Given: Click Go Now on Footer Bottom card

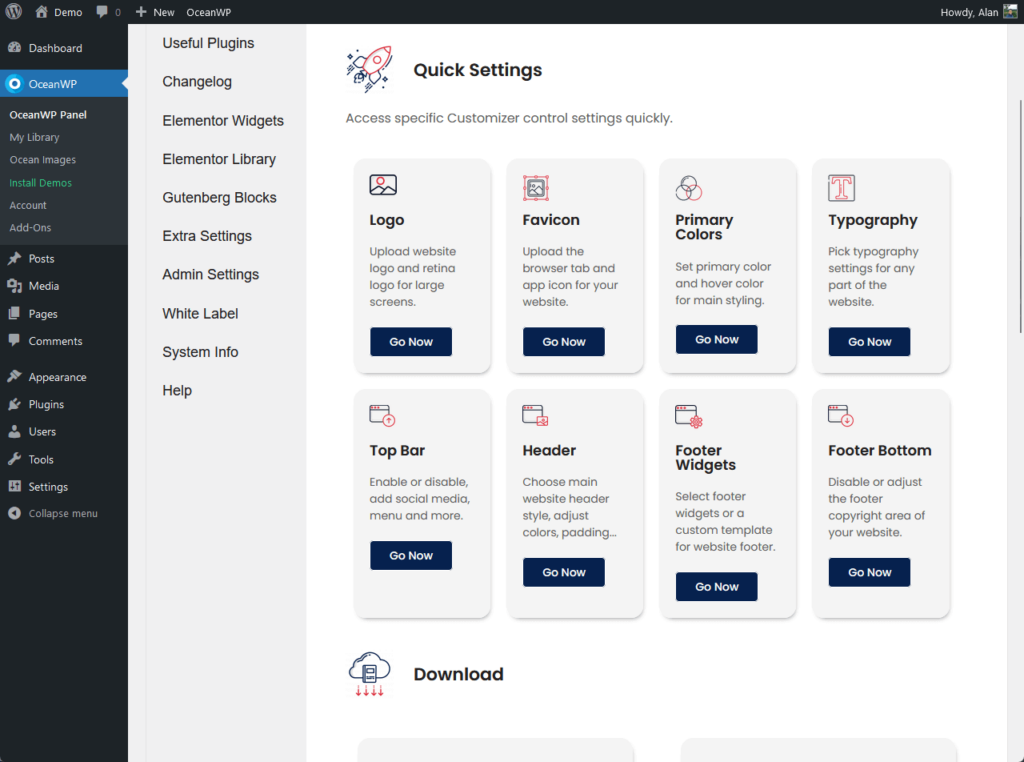Looking at the screenshot, I should (869, 572).
